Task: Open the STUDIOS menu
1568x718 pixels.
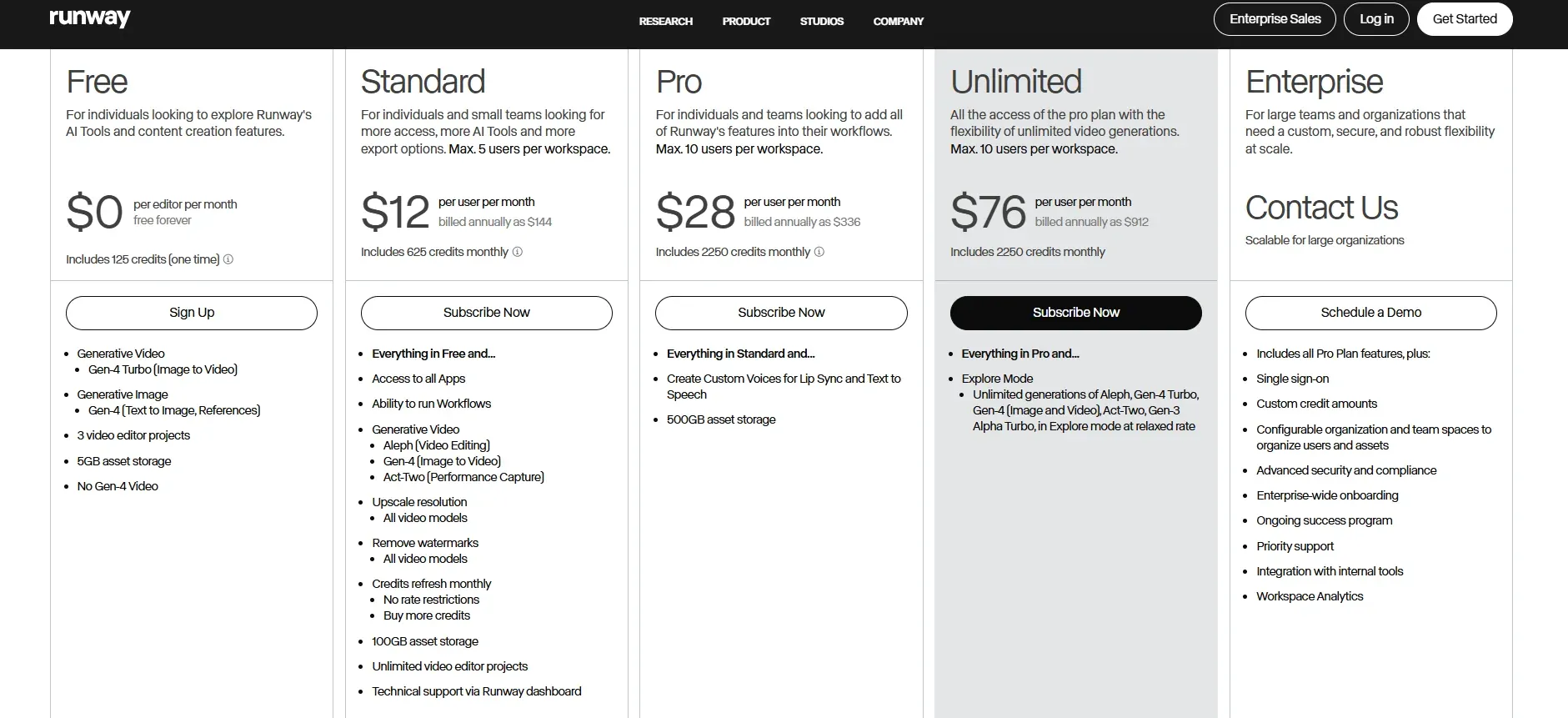Action: pyautogui.click(x=821, y=21)
